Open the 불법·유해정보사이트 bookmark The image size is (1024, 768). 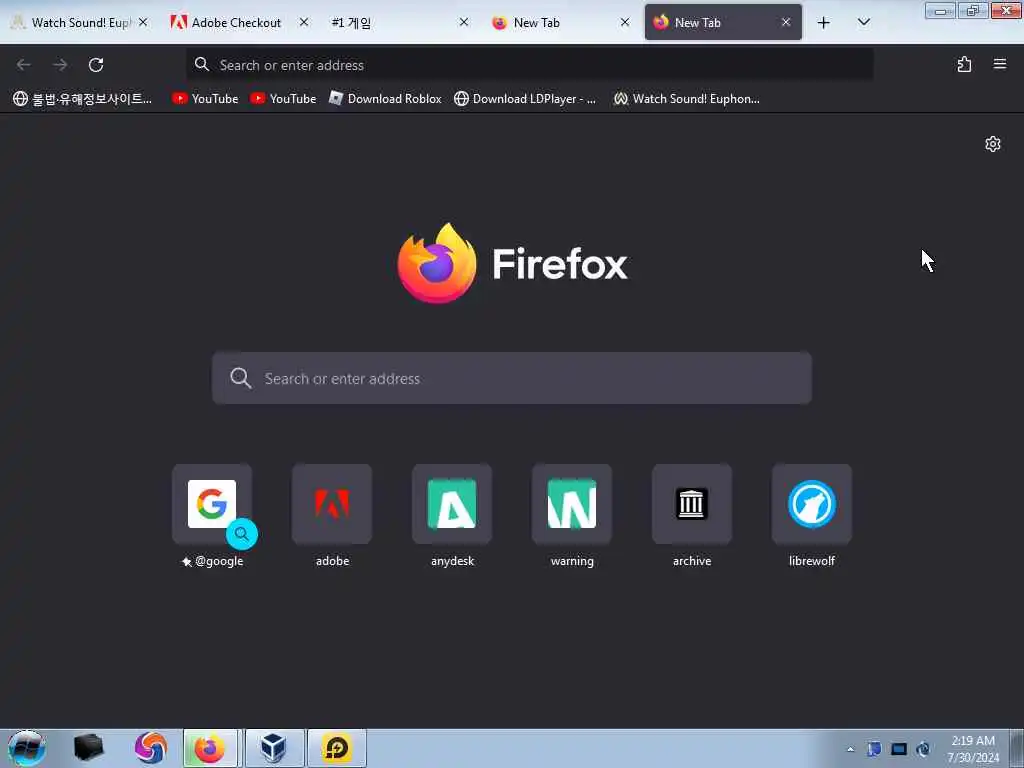click(x=83, y=99)
